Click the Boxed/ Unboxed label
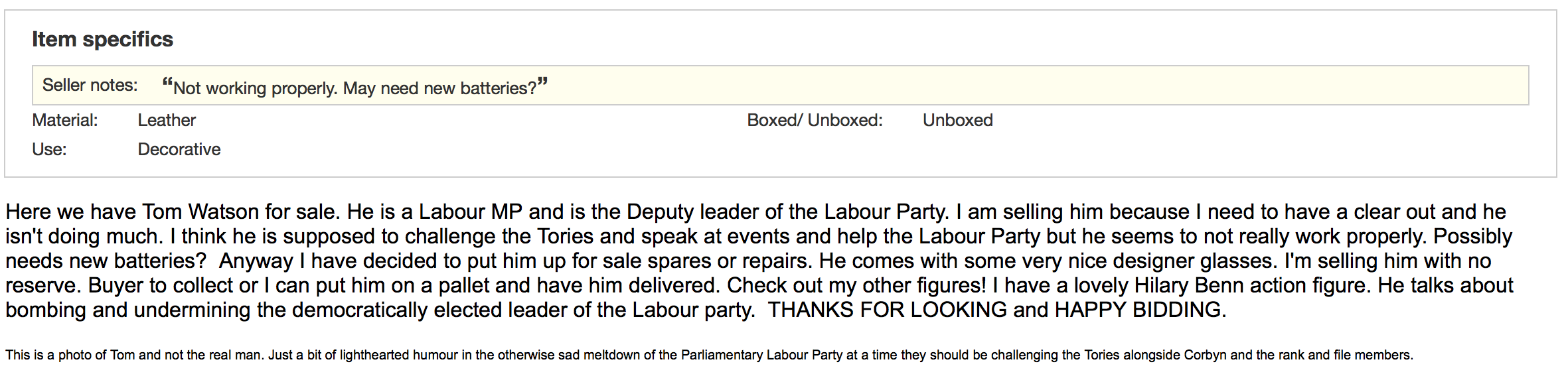1568x384 pixels. (815, 120)
